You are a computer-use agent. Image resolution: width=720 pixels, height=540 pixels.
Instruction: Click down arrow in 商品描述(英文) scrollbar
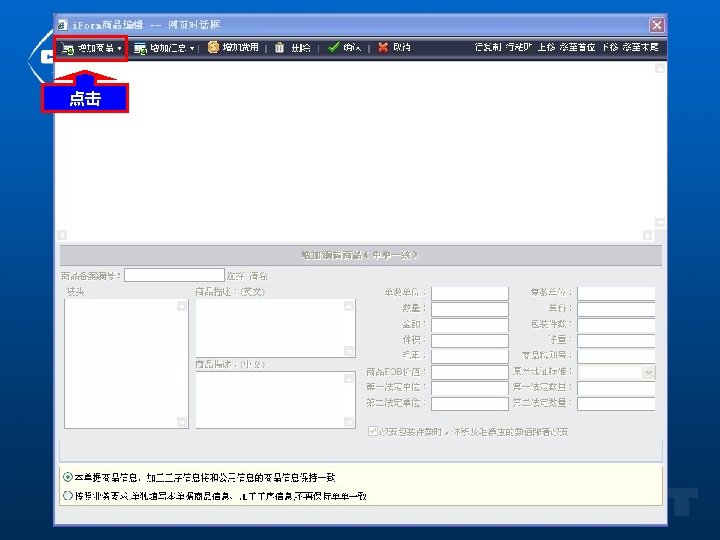coord(349,351)
